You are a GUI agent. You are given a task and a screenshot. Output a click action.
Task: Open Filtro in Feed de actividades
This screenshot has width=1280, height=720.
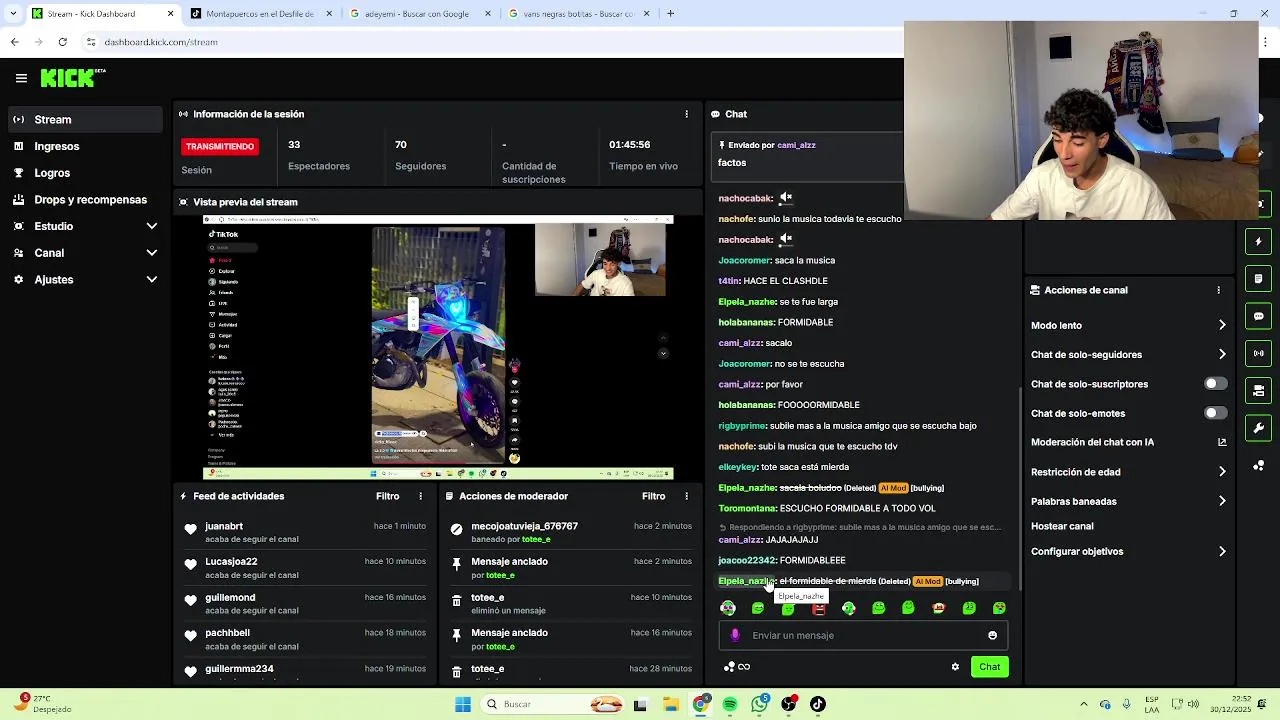(x=387, y=496)
